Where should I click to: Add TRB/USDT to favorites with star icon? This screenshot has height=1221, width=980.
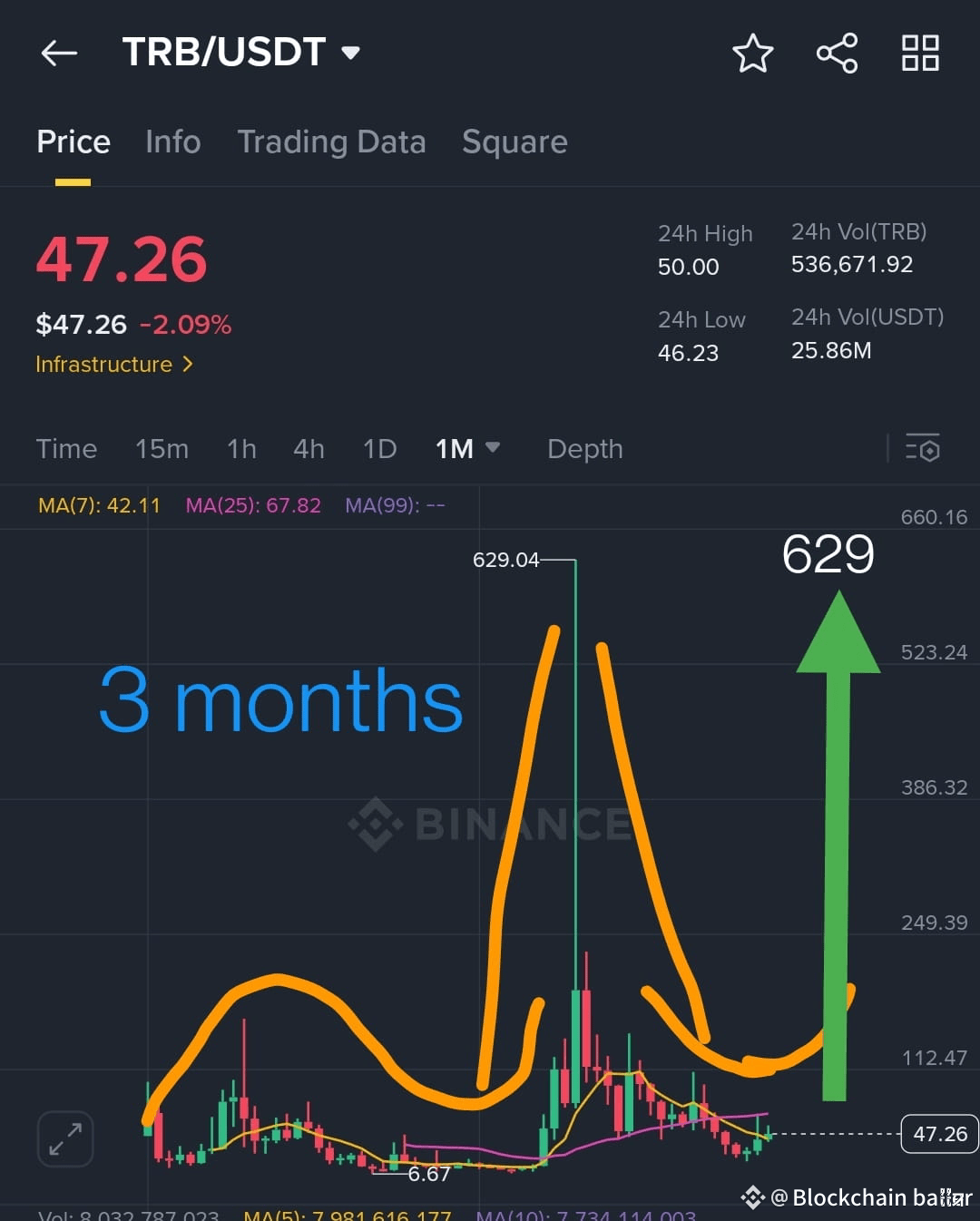pyautogui.click(x=752, y=53)
